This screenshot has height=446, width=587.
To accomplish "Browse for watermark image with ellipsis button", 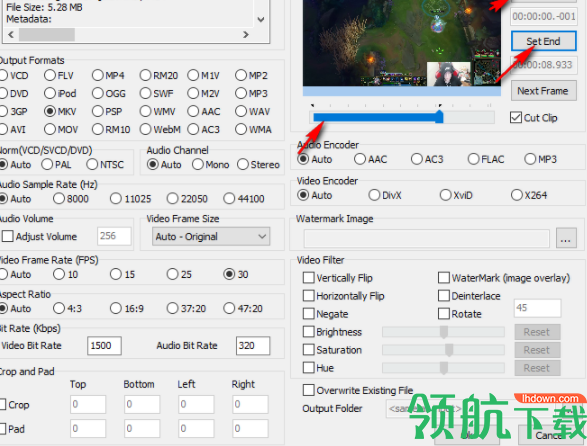I will (566, 238).
